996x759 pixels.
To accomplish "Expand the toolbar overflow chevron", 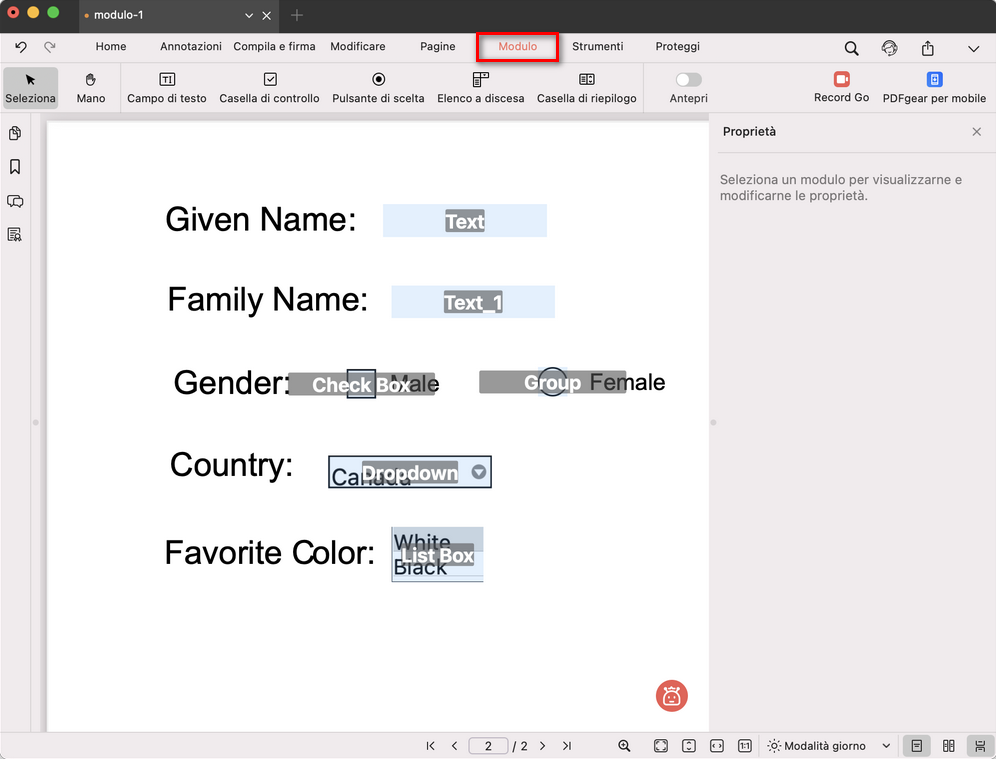I will click(973, 47).
